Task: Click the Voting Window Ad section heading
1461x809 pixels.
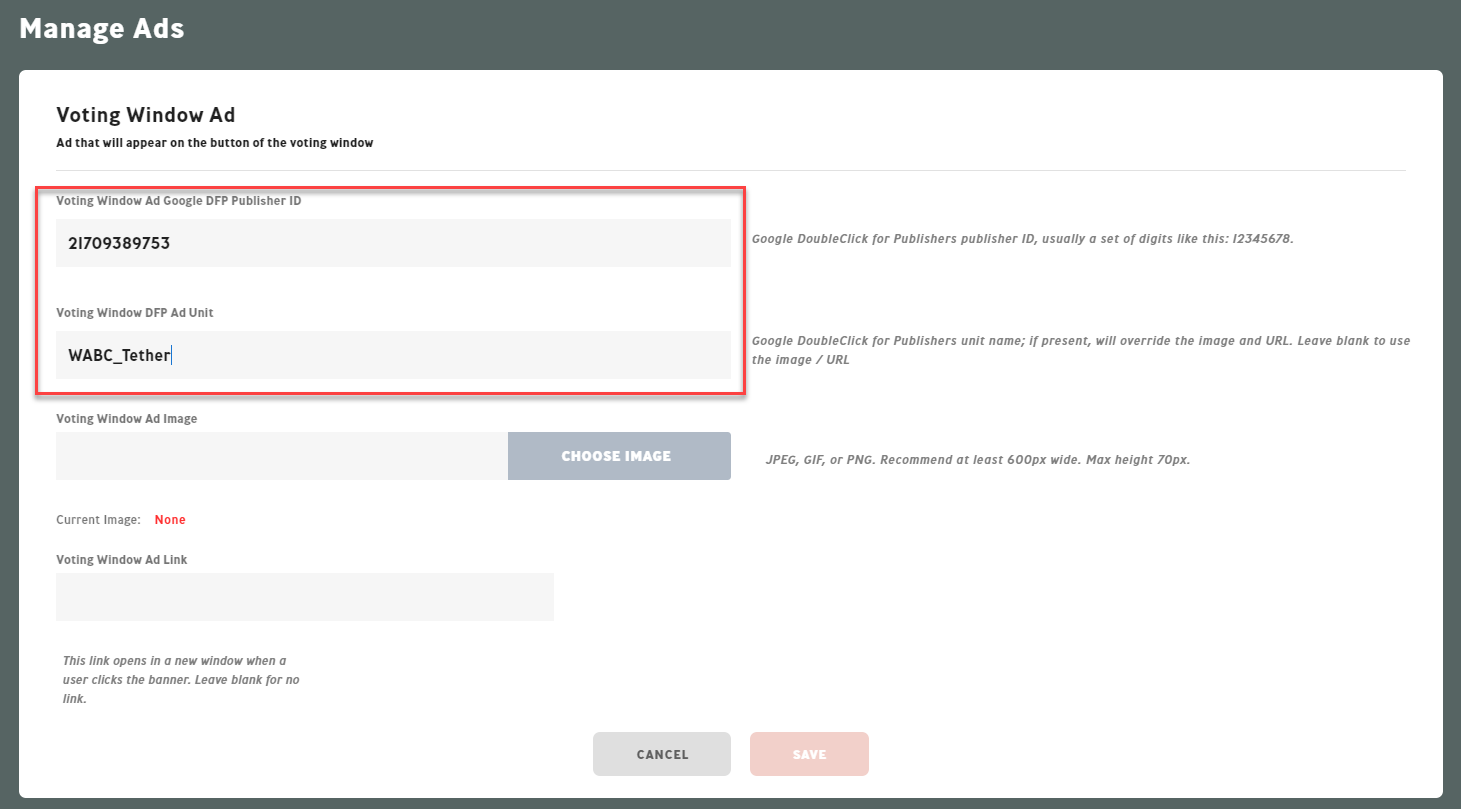Action: pyautogui.click(x=145, y=115)
